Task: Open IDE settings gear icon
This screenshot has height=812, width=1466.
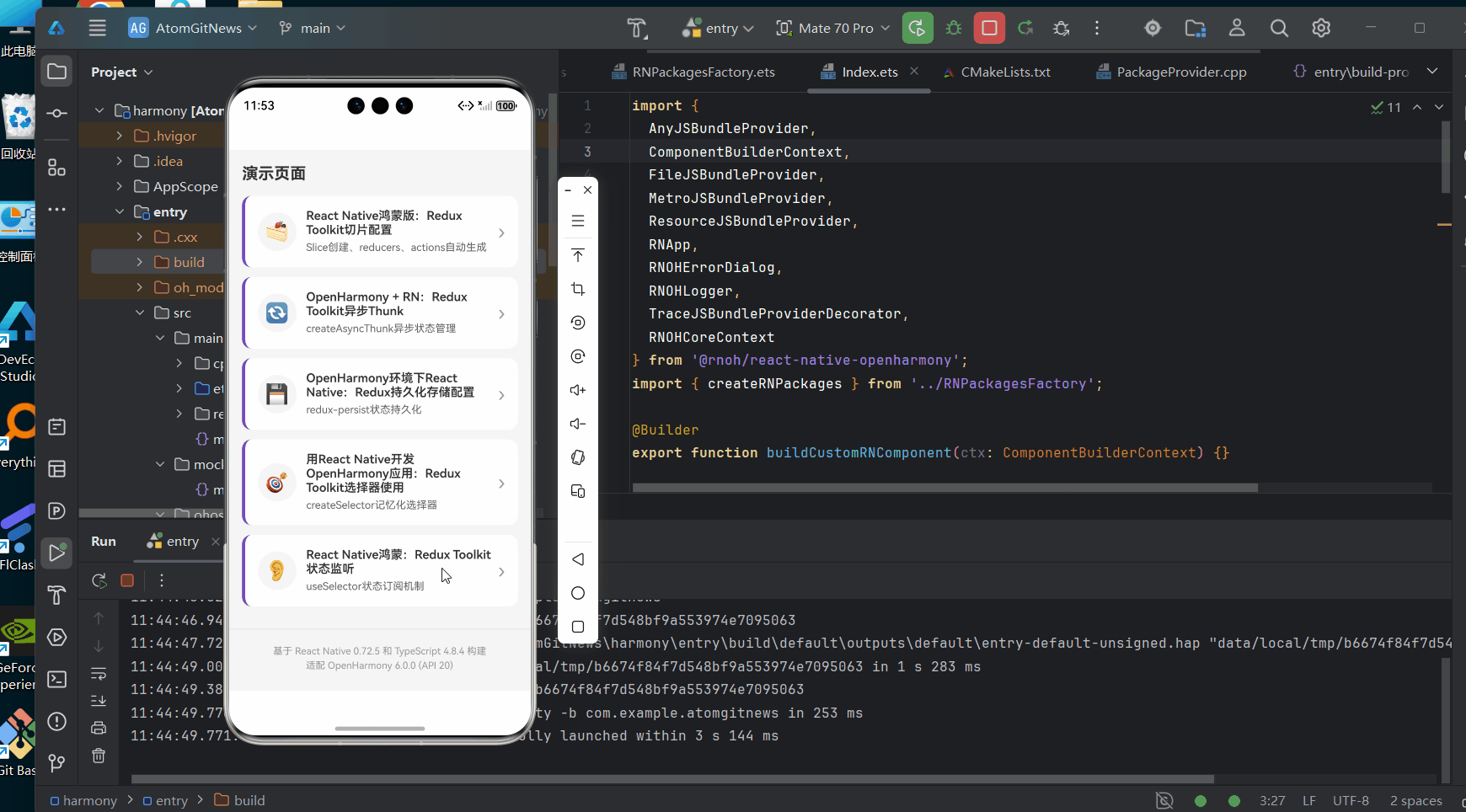Action: (x=1321, y=28)
